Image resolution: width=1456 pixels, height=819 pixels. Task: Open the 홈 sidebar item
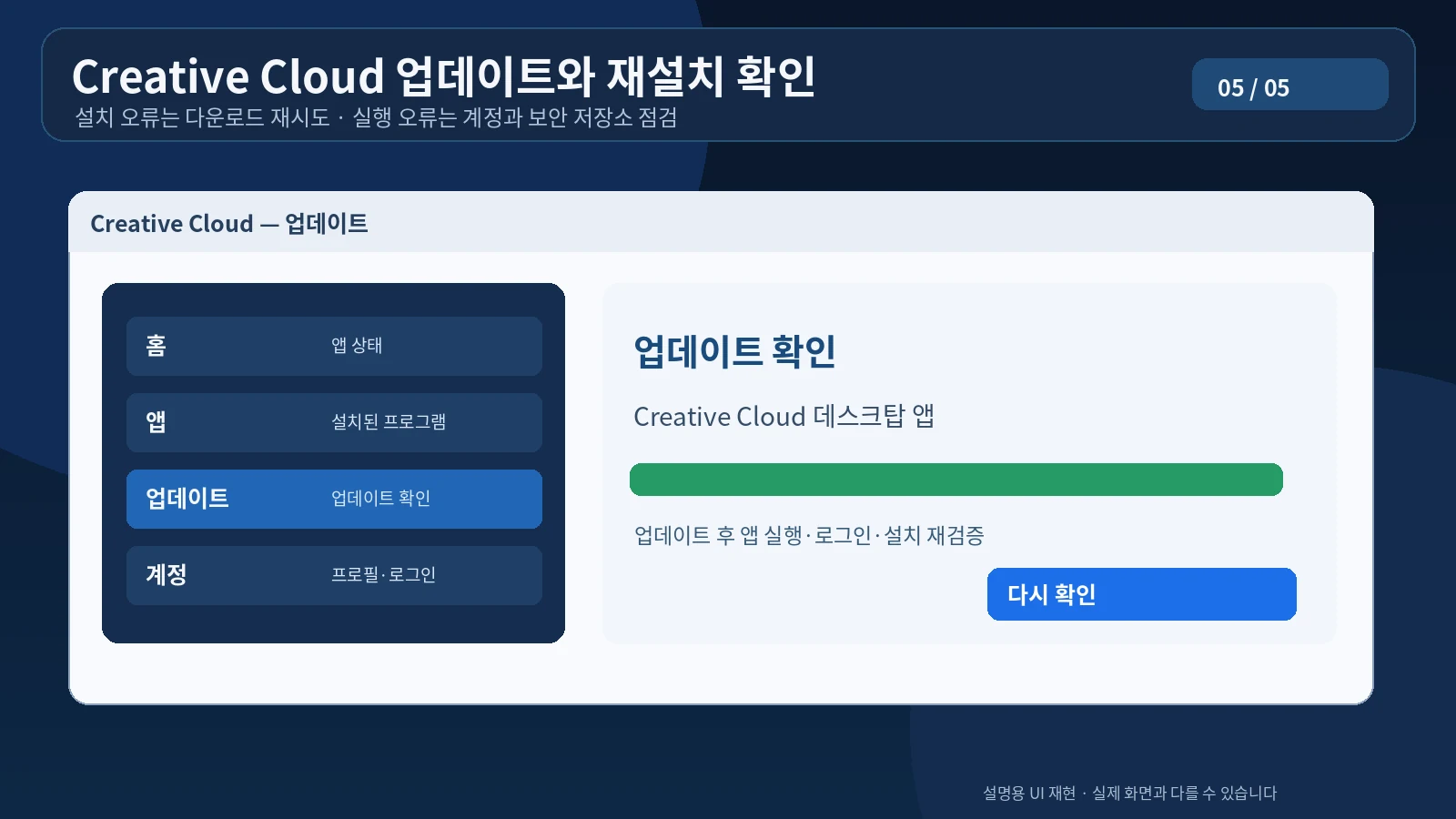pos(334,346)
